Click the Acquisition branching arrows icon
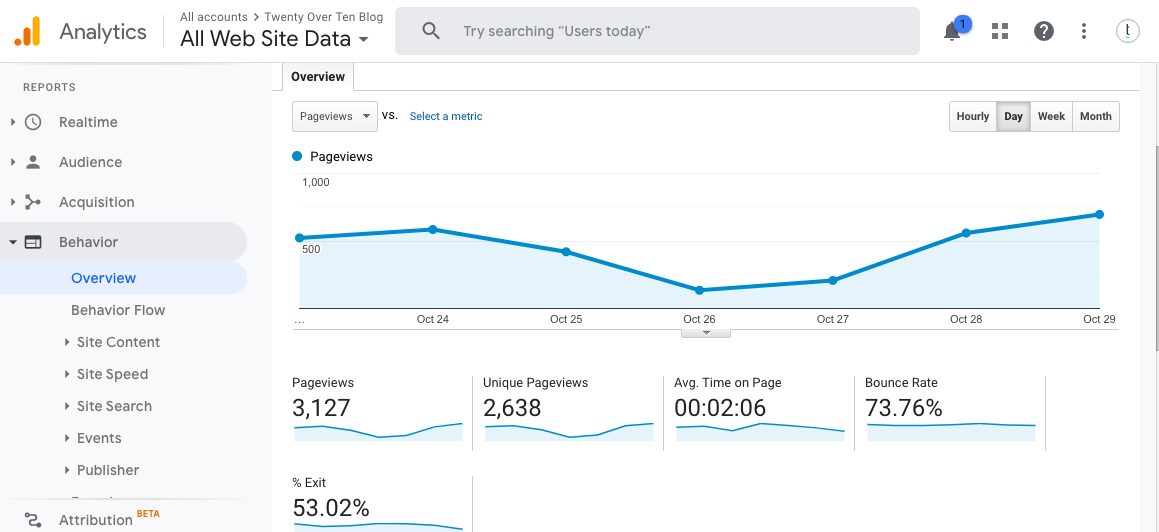 click(33, 202)
